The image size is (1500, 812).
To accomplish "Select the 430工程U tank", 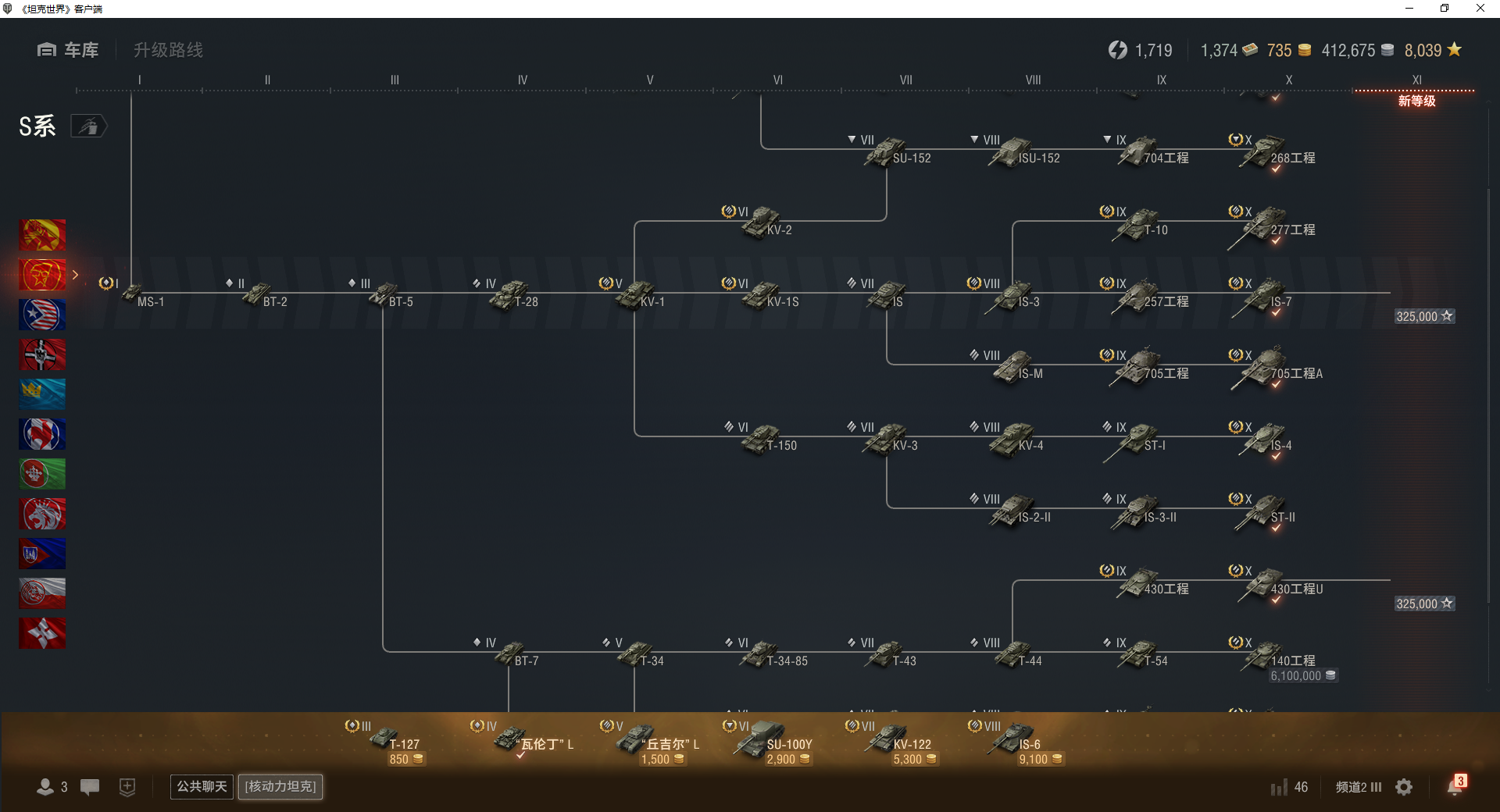I will point(1273,586).
